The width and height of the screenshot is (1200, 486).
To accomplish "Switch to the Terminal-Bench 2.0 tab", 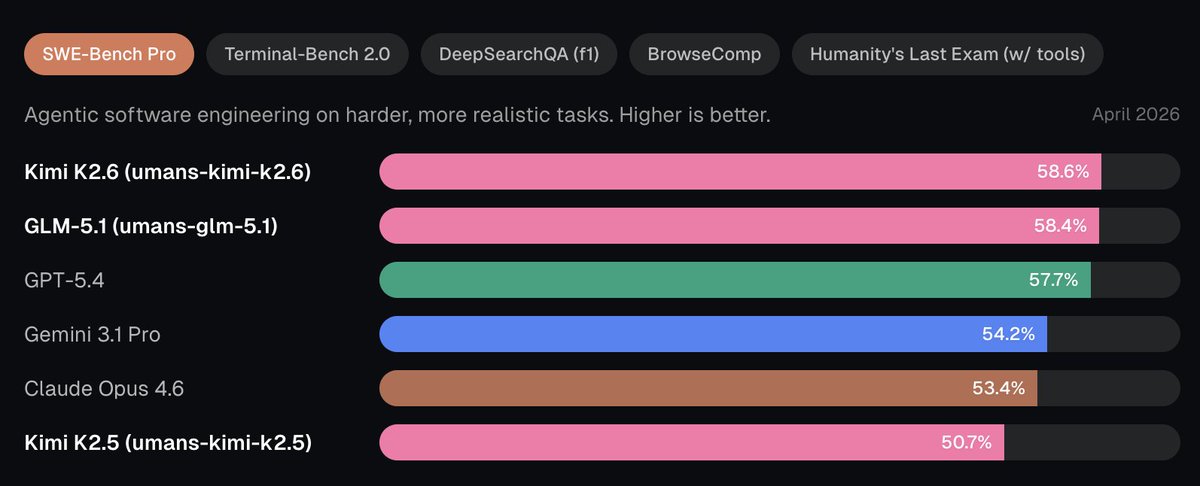I will (x=307, y=54).
